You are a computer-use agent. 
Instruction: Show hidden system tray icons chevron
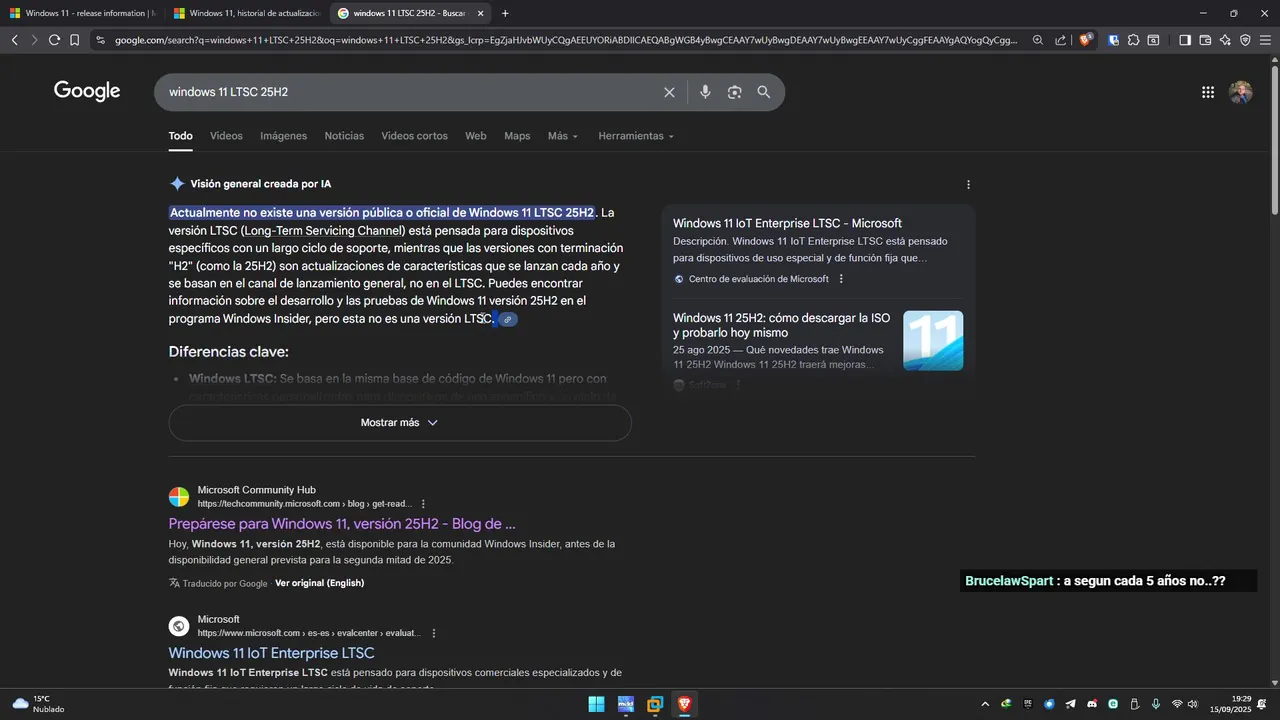(x=985, y=704)
